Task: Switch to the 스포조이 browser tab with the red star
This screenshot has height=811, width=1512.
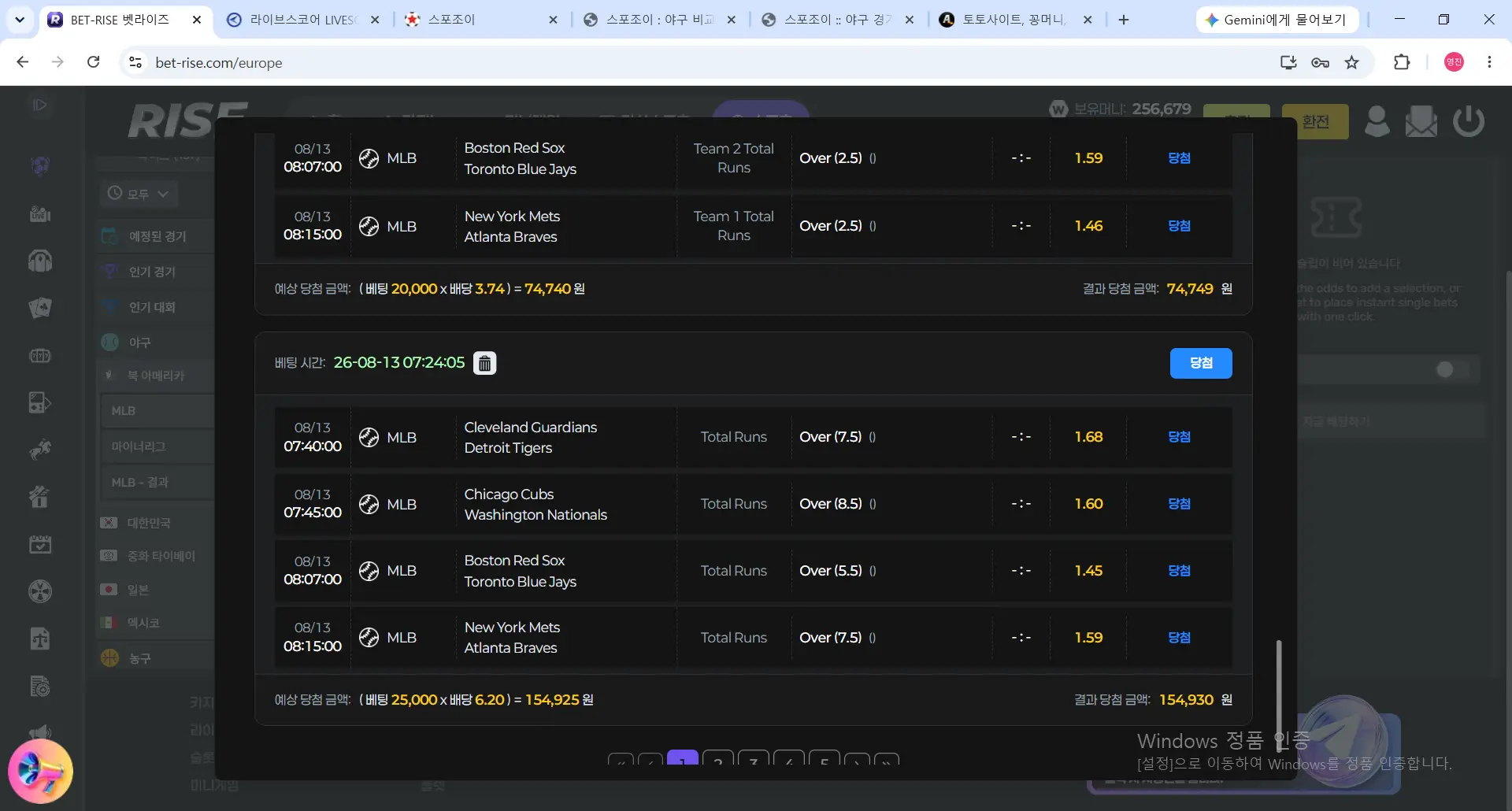Action: pos(480,20)
